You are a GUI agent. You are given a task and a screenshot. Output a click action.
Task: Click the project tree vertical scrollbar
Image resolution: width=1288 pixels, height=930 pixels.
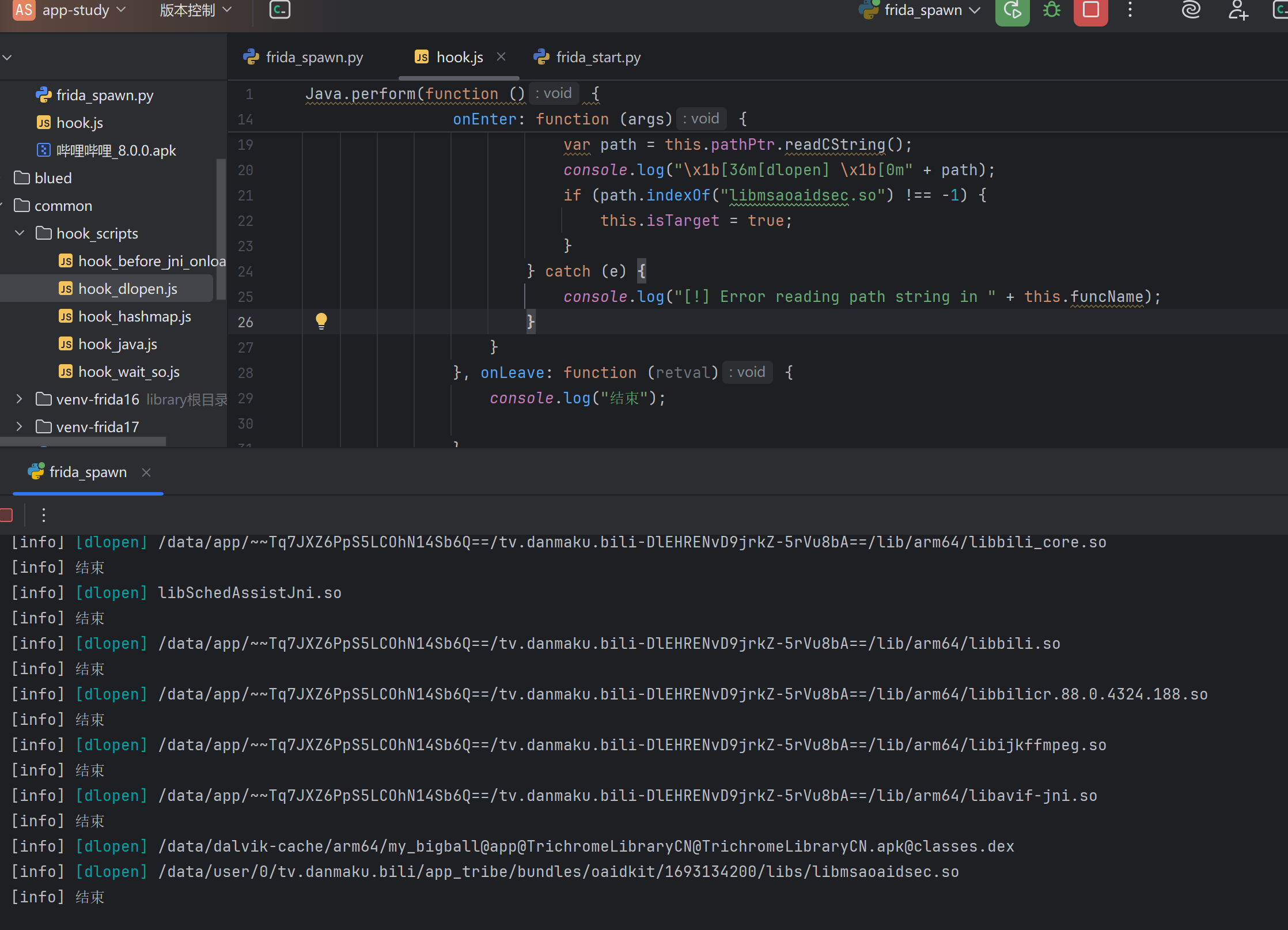221,229
